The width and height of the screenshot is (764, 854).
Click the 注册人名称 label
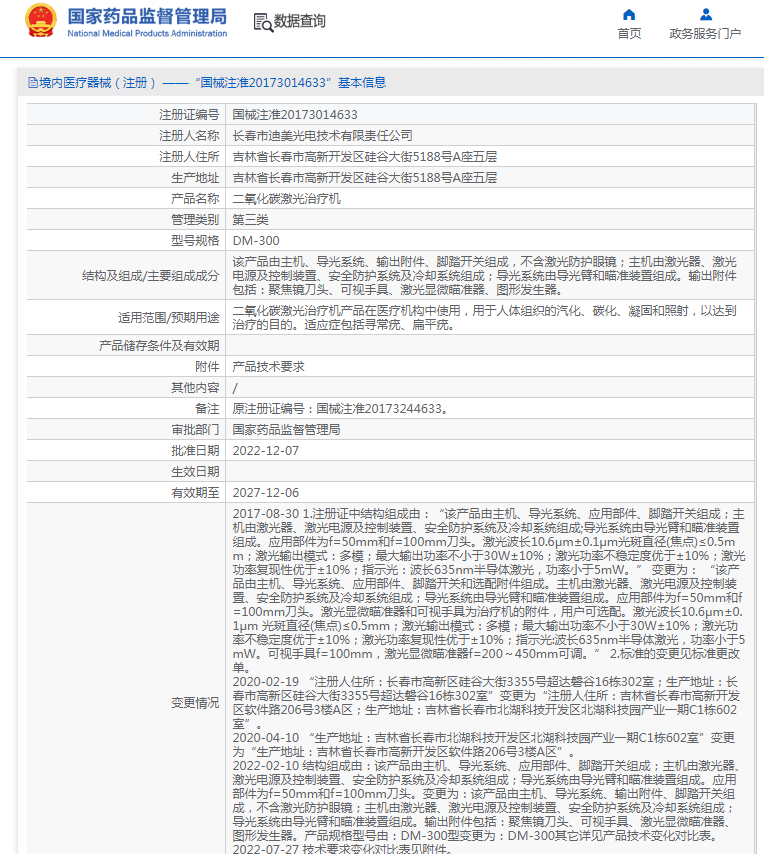click(190, 136)
